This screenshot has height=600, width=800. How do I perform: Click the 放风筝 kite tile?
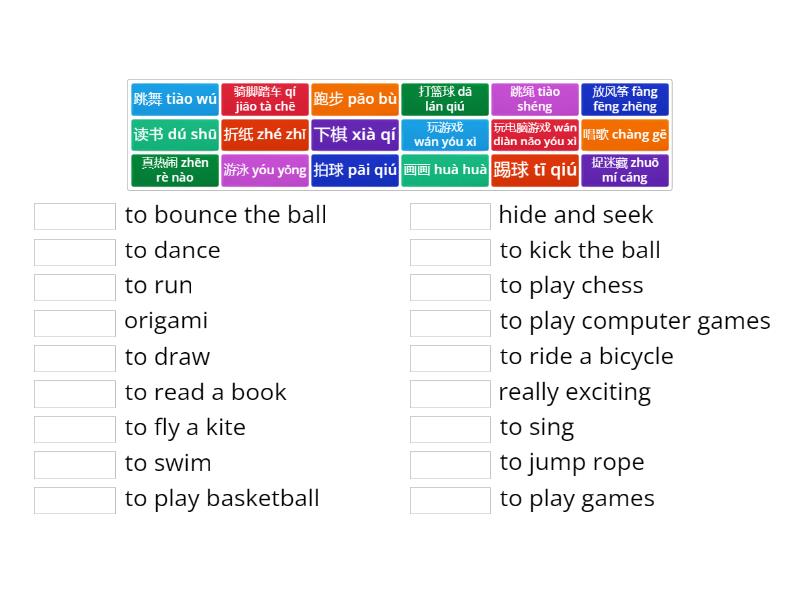[625, 99]
